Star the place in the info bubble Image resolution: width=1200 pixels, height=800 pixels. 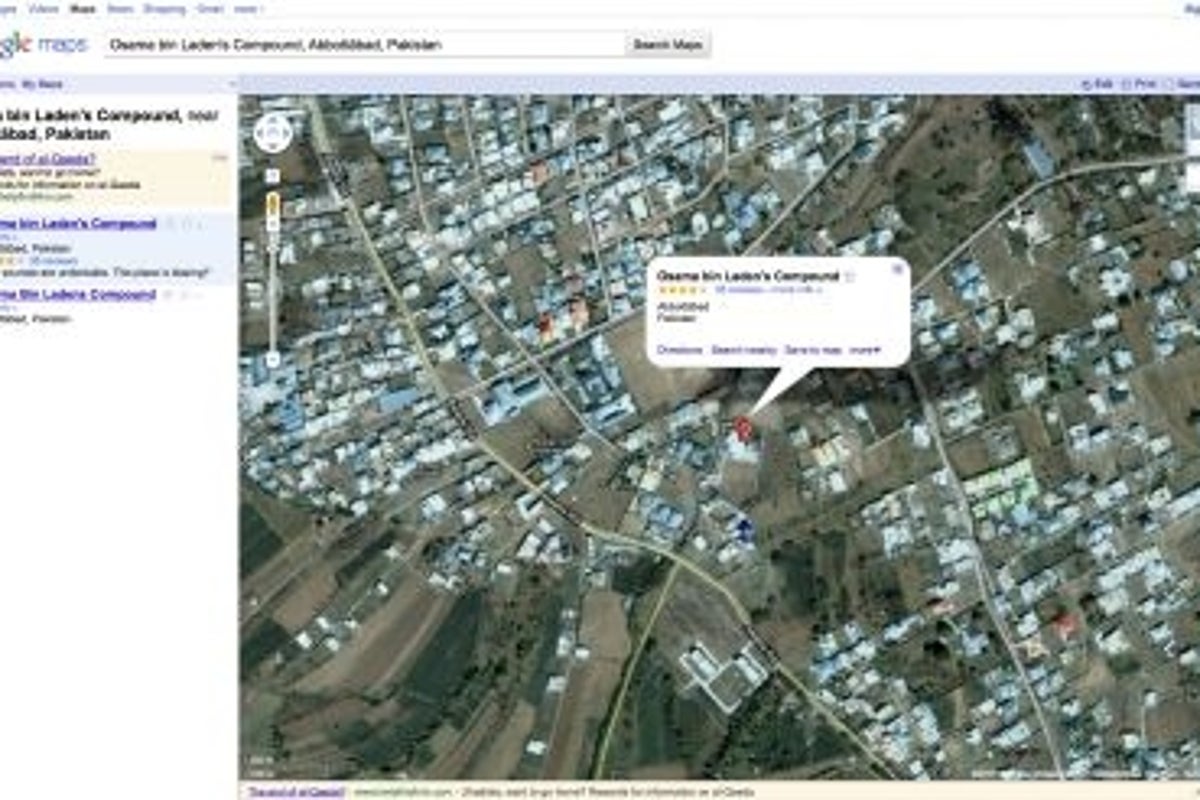click(850, 276)
